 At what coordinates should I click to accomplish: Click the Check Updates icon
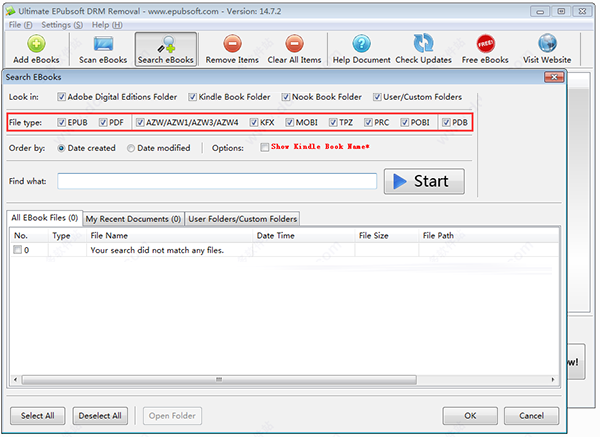(x=423, y=43)
